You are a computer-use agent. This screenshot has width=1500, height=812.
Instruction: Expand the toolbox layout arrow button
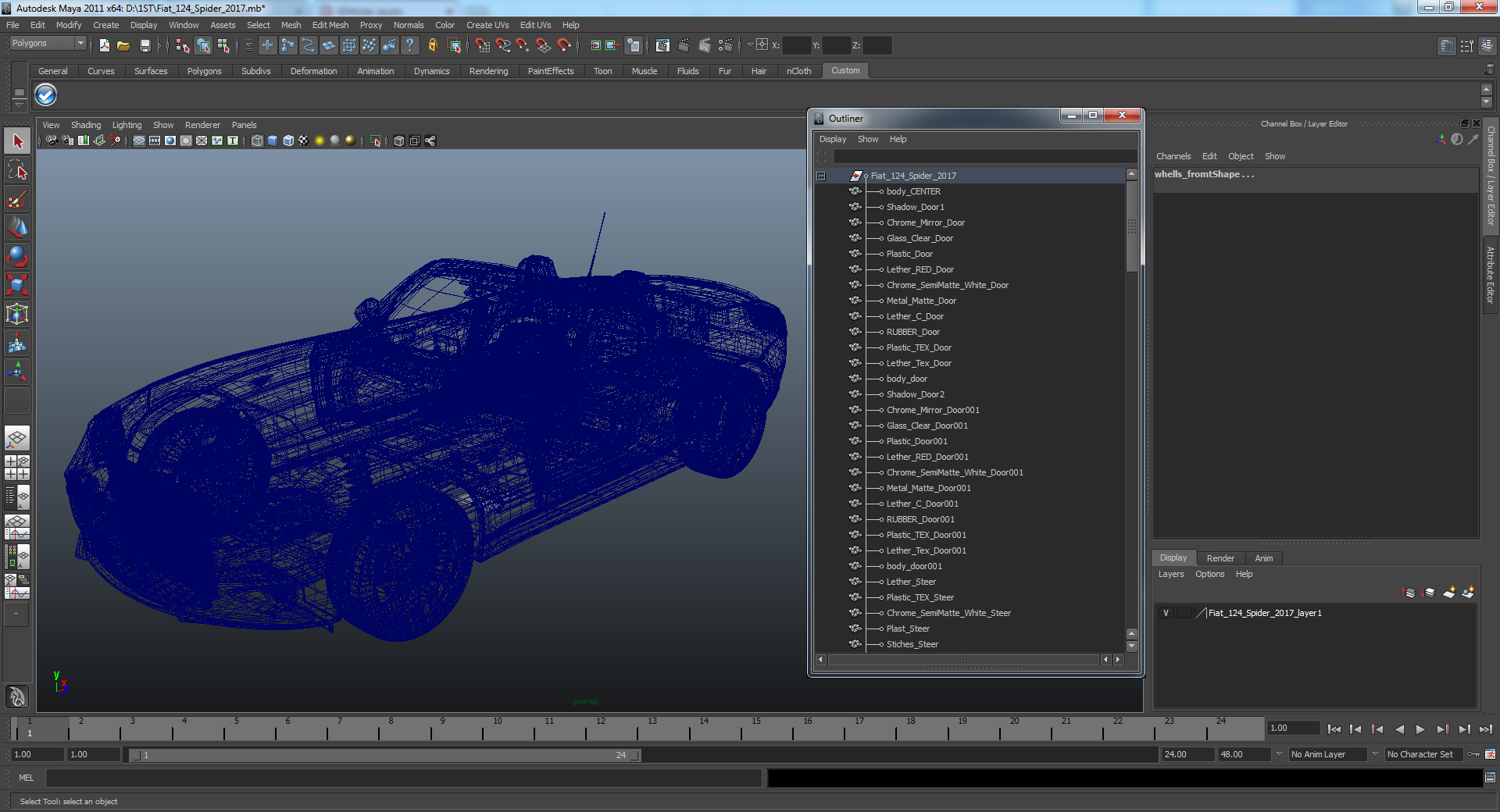tap(16, 614)
